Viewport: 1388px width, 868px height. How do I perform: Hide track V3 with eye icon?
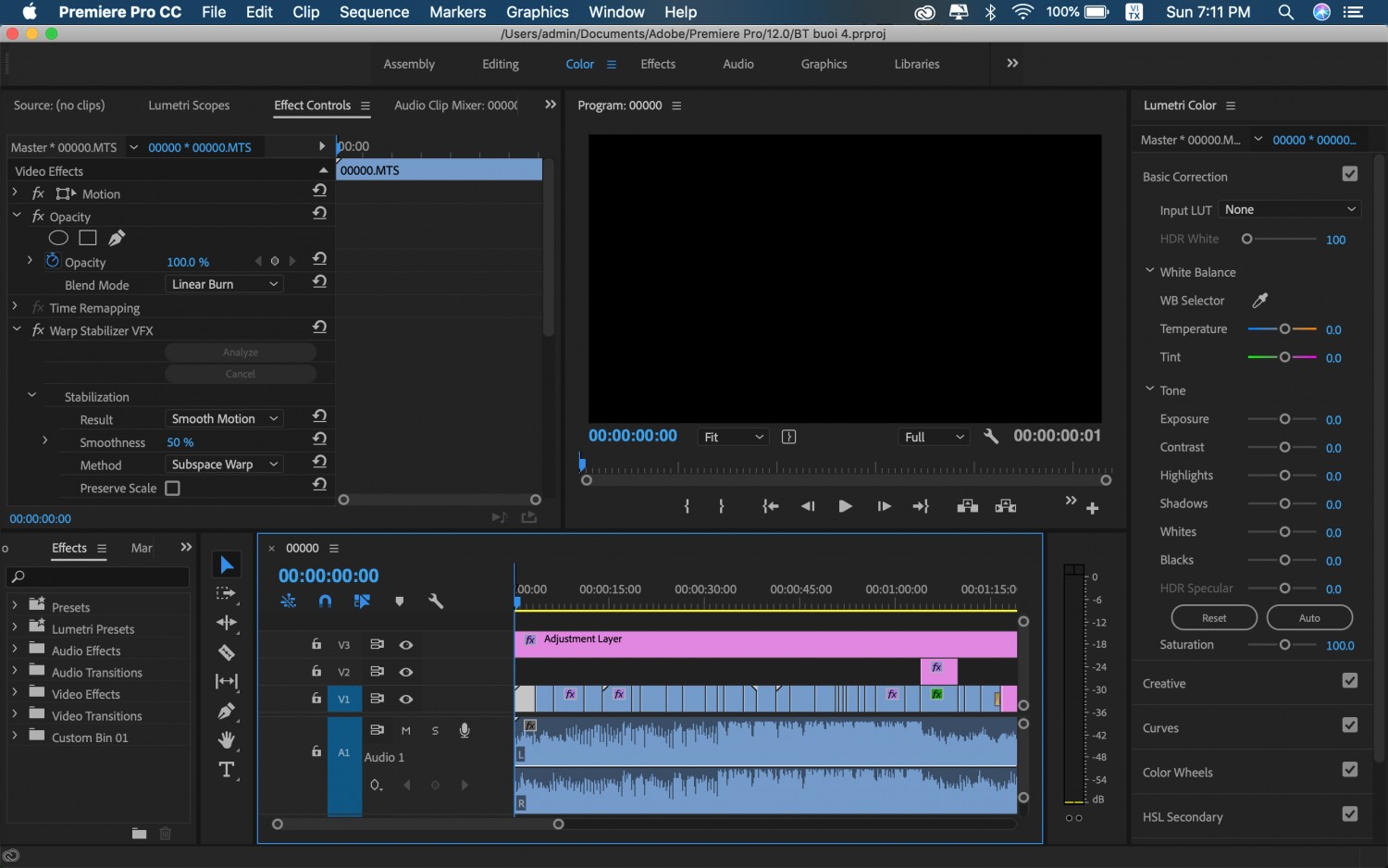tap(405, 645)
